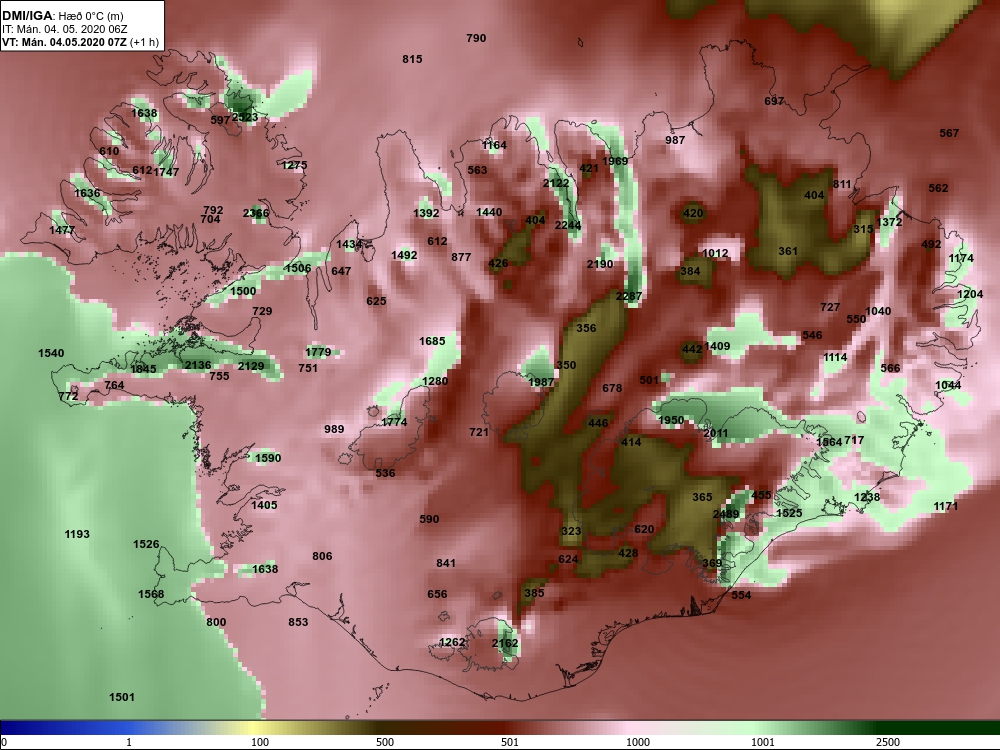
Task: Click the map value 597
Action: pyautogui.click(x=220, y=120)
